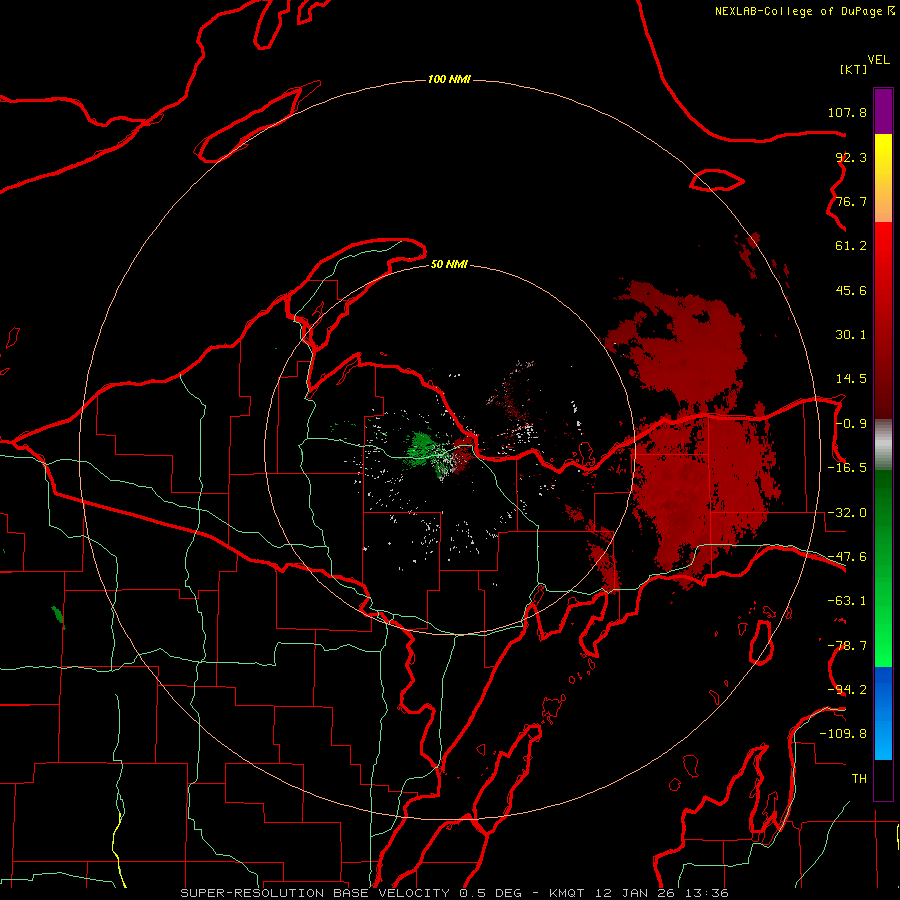Click the NEXLAB-College of DuPage watermark text
The image size is (900, 900).
804,11
